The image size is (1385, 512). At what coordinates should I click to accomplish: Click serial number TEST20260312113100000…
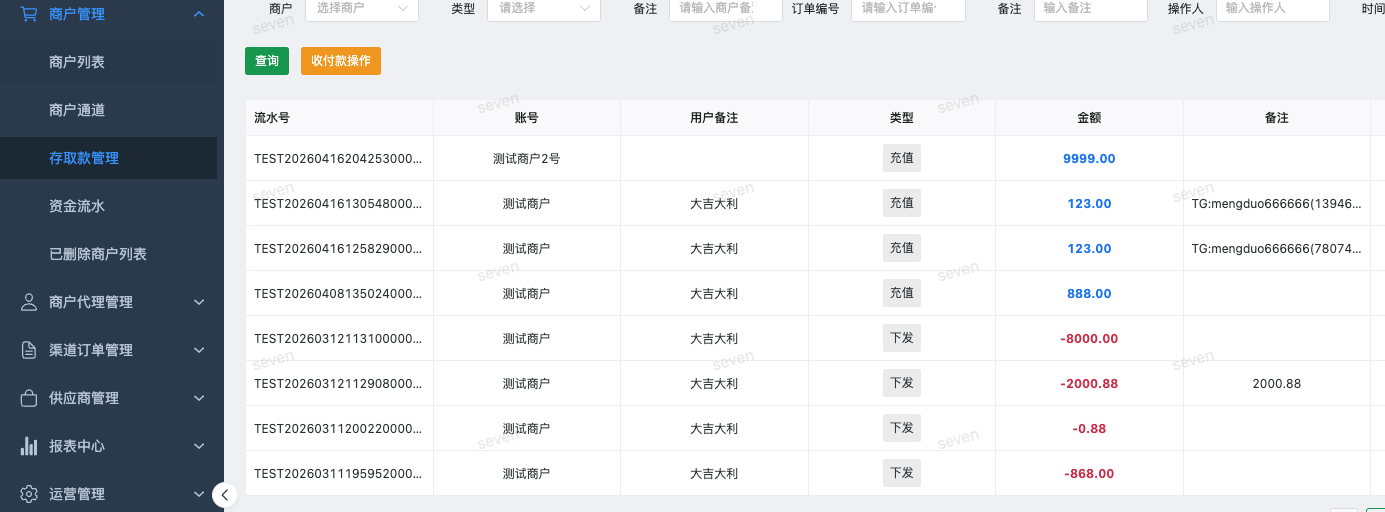(338, 339)
